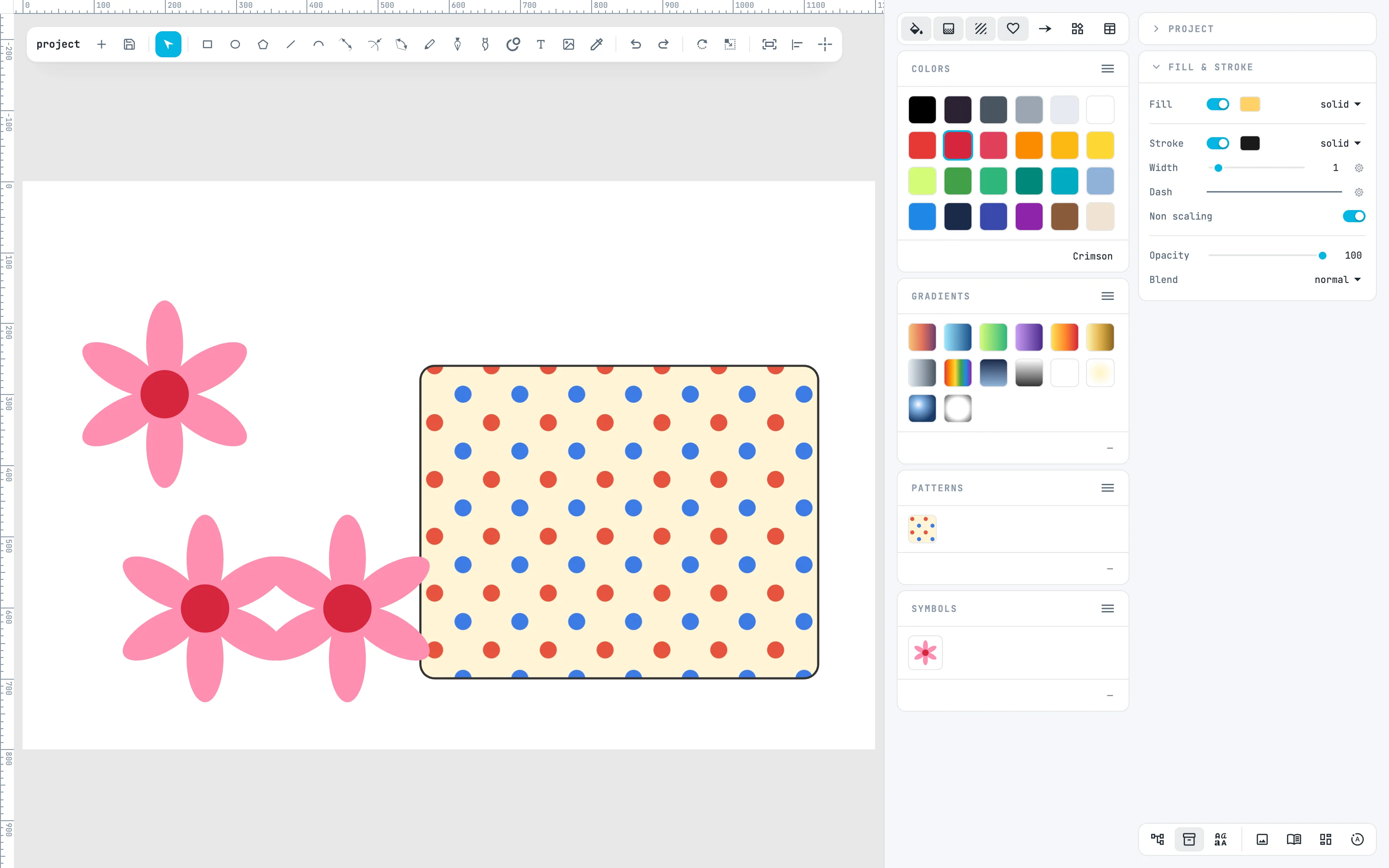Open the align objects tool
Image resolution: width=1389 pixels, height=868 pixels.
tap(797, 44)
